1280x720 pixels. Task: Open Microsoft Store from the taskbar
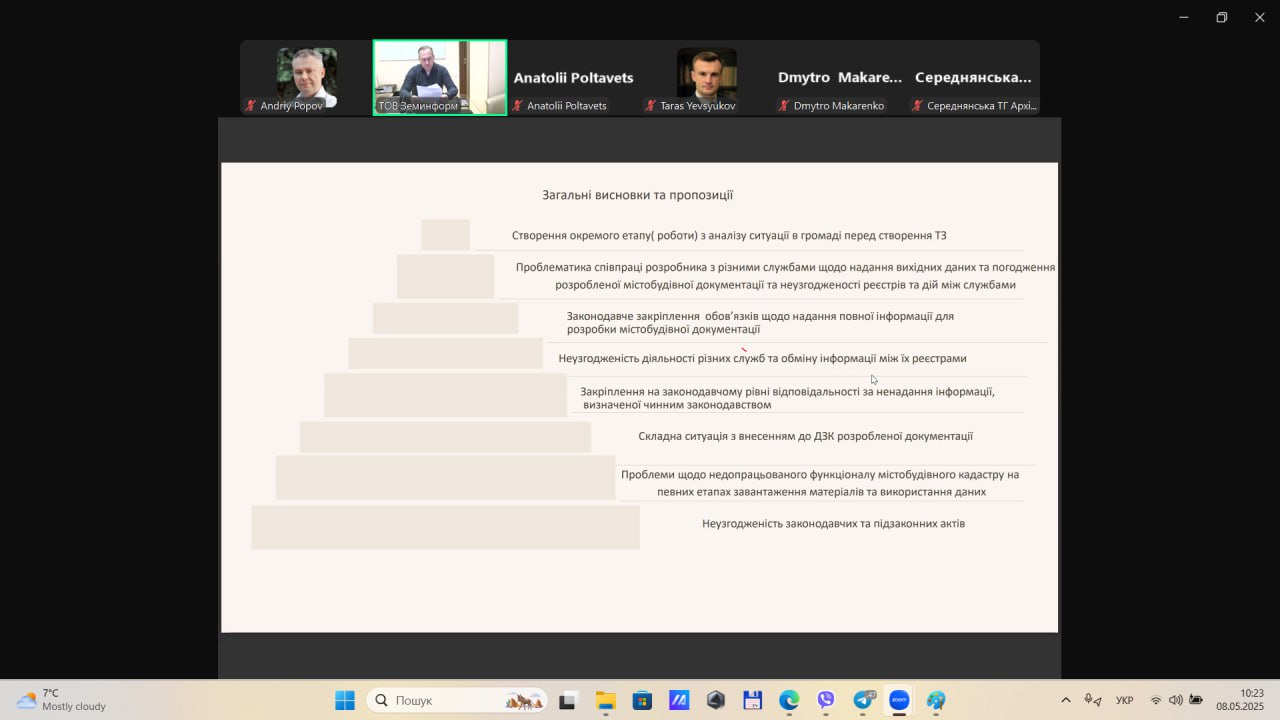click(642, 700)
